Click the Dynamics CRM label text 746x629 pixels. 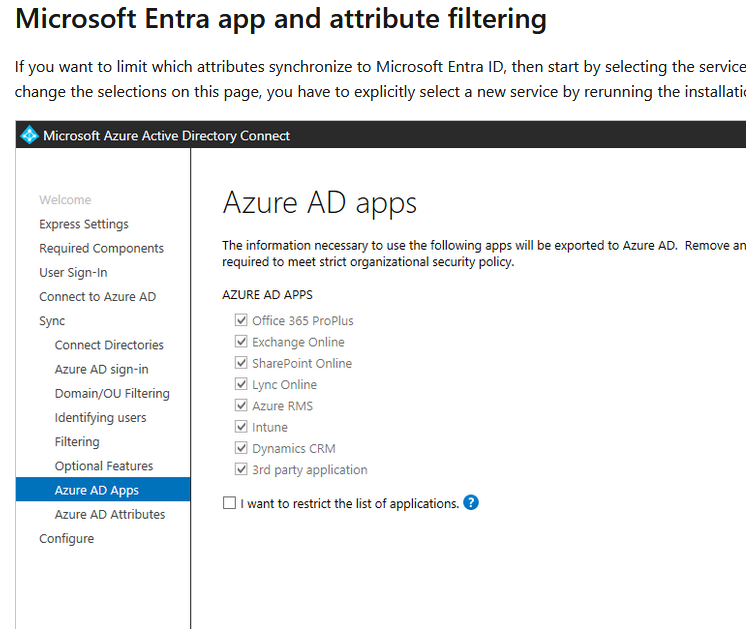click(x=294, y=449)
